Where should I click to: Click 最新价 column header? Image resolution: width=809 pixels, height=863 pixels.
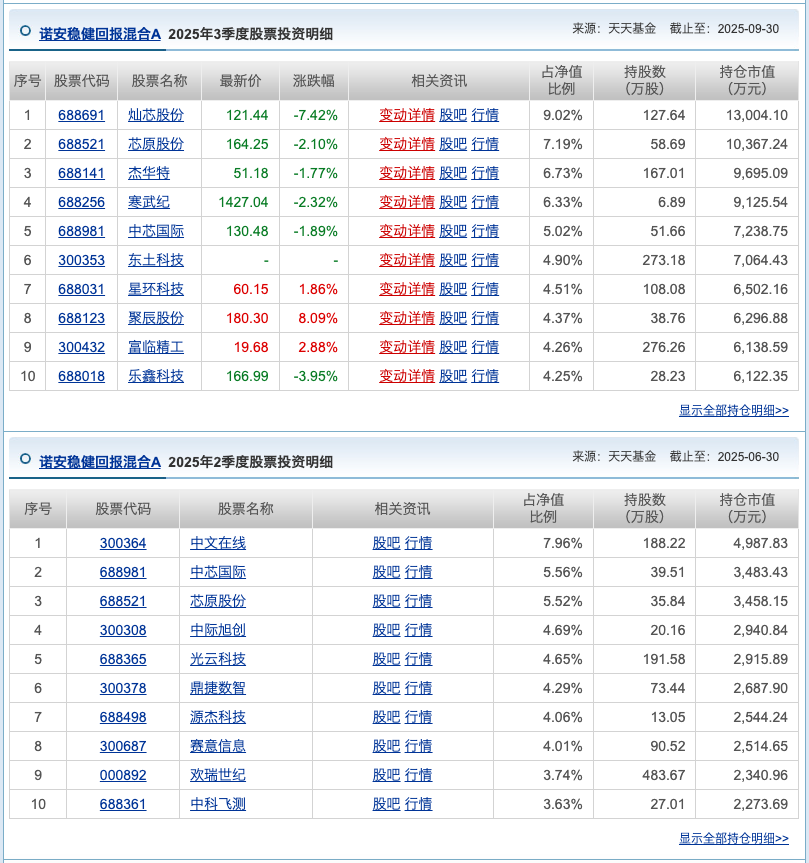coord(240,81)
